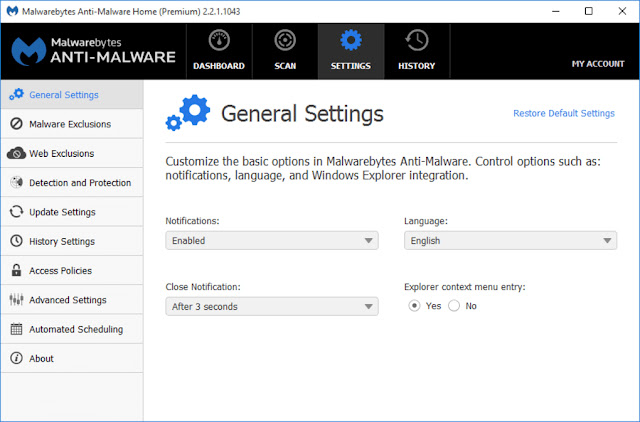Image resolution: width=640 pixels, height=422 pixels.
Task: Select No for Explorer context menu entry
Action: (454, 306)
